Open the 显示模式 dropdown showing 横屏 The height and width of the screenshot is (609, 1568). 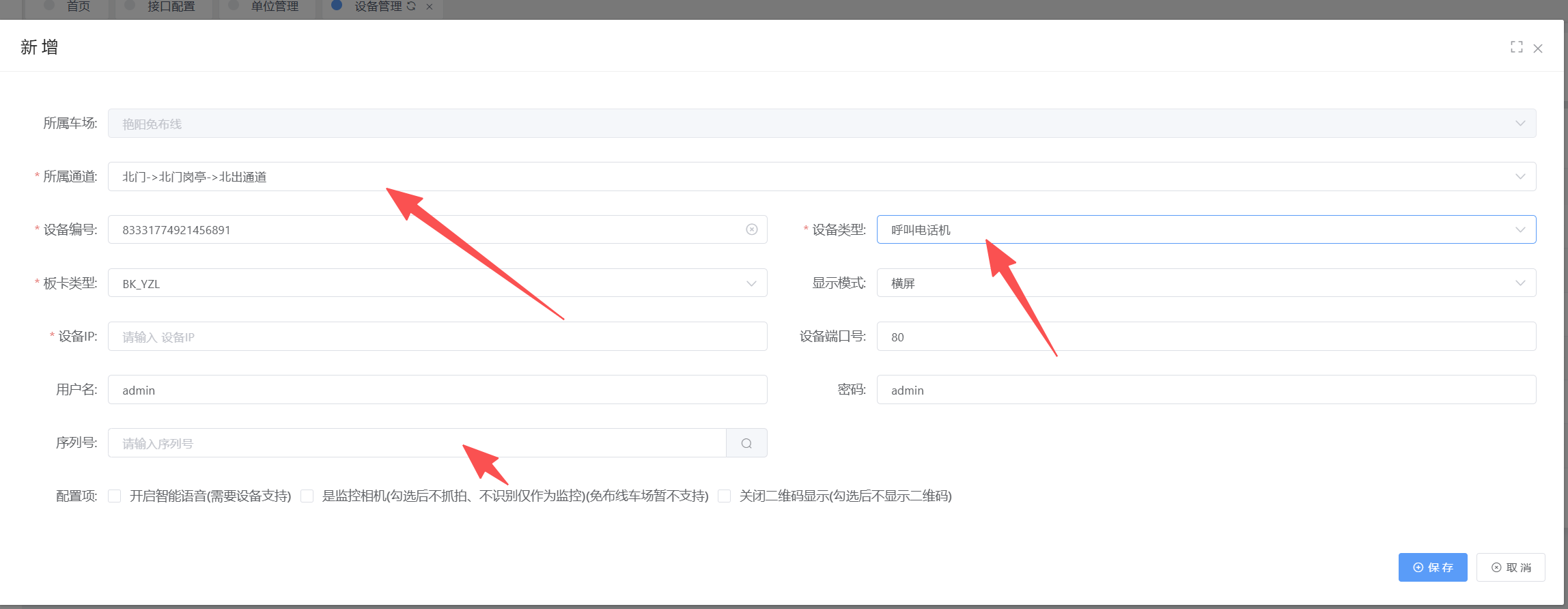[x=1206, y=283]
